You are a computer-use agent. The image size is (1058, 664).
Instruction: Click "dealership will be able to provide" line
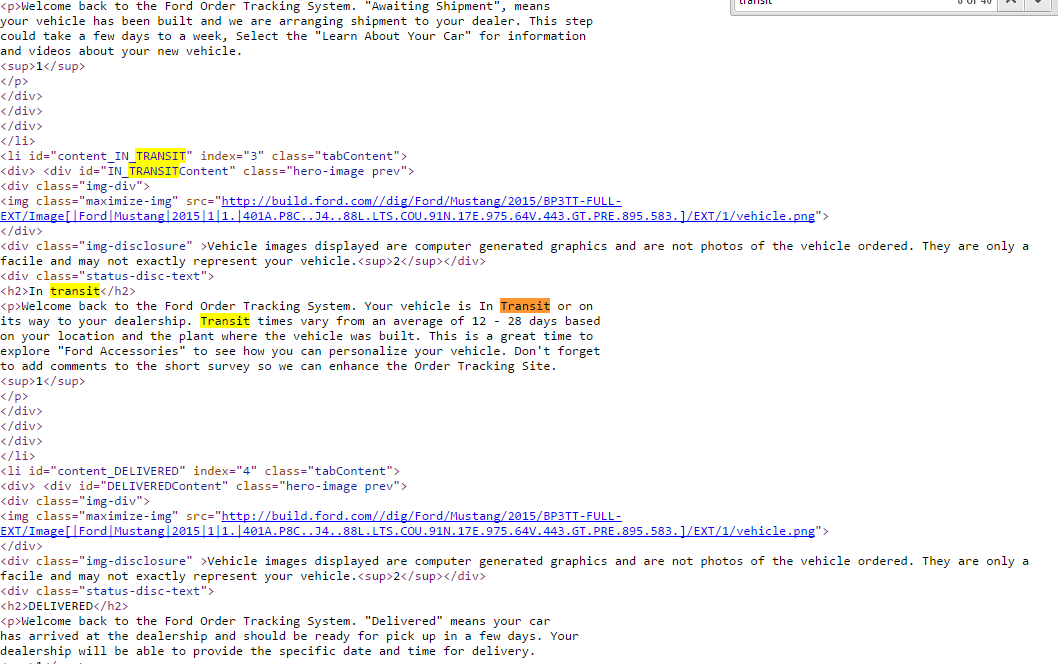pos(268,651)
